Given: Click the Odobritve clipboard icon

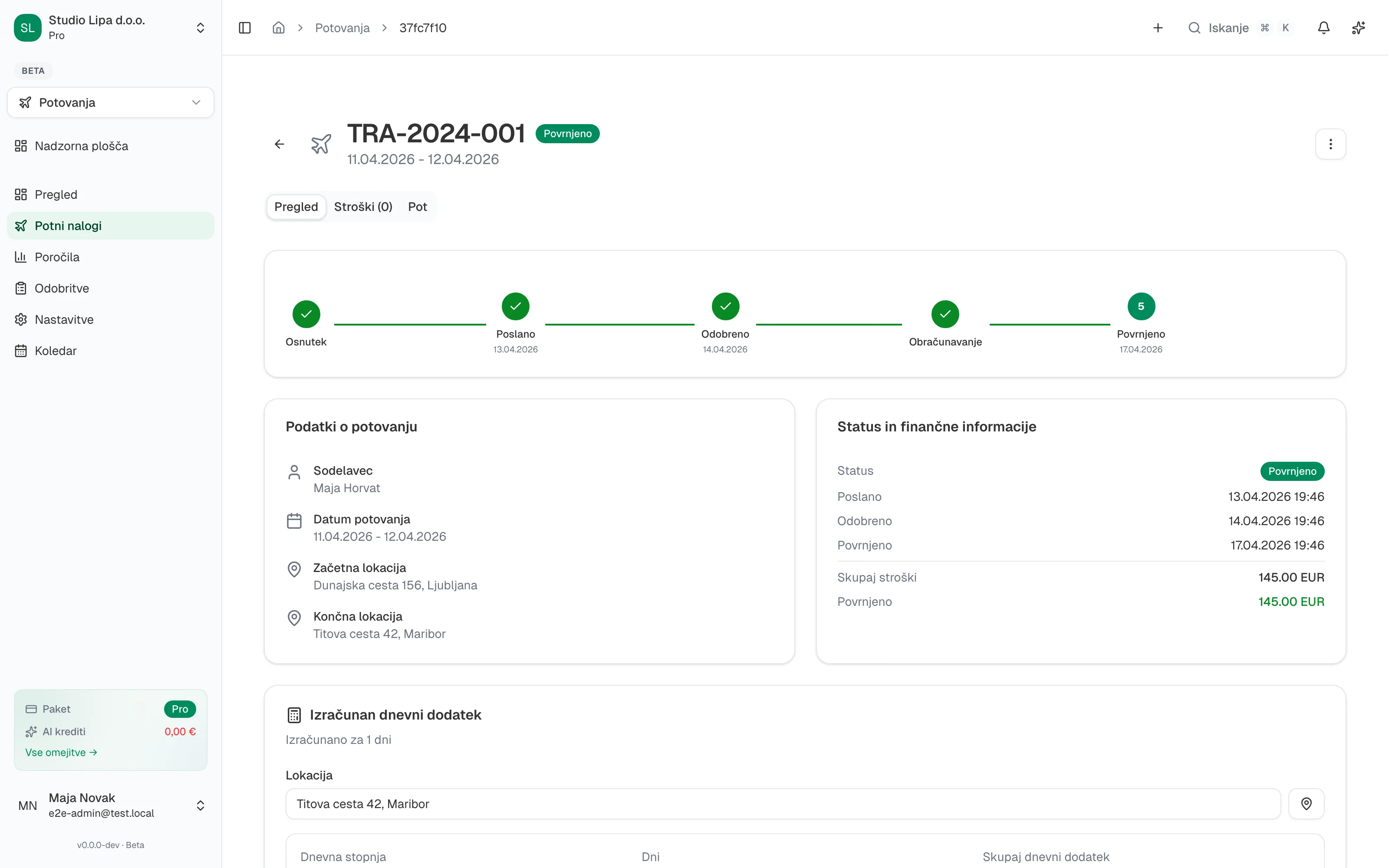Looking at the screenshot, I should 21,288.
